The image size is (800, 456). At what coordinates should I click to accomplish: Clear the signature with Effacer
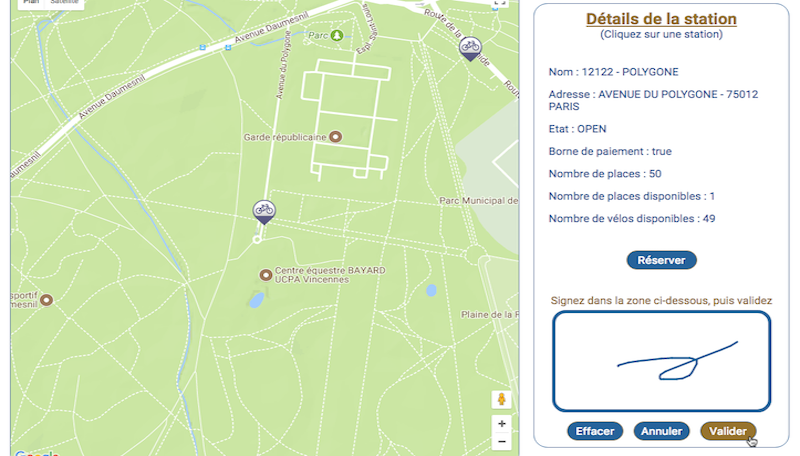click(x=595, y=431)
